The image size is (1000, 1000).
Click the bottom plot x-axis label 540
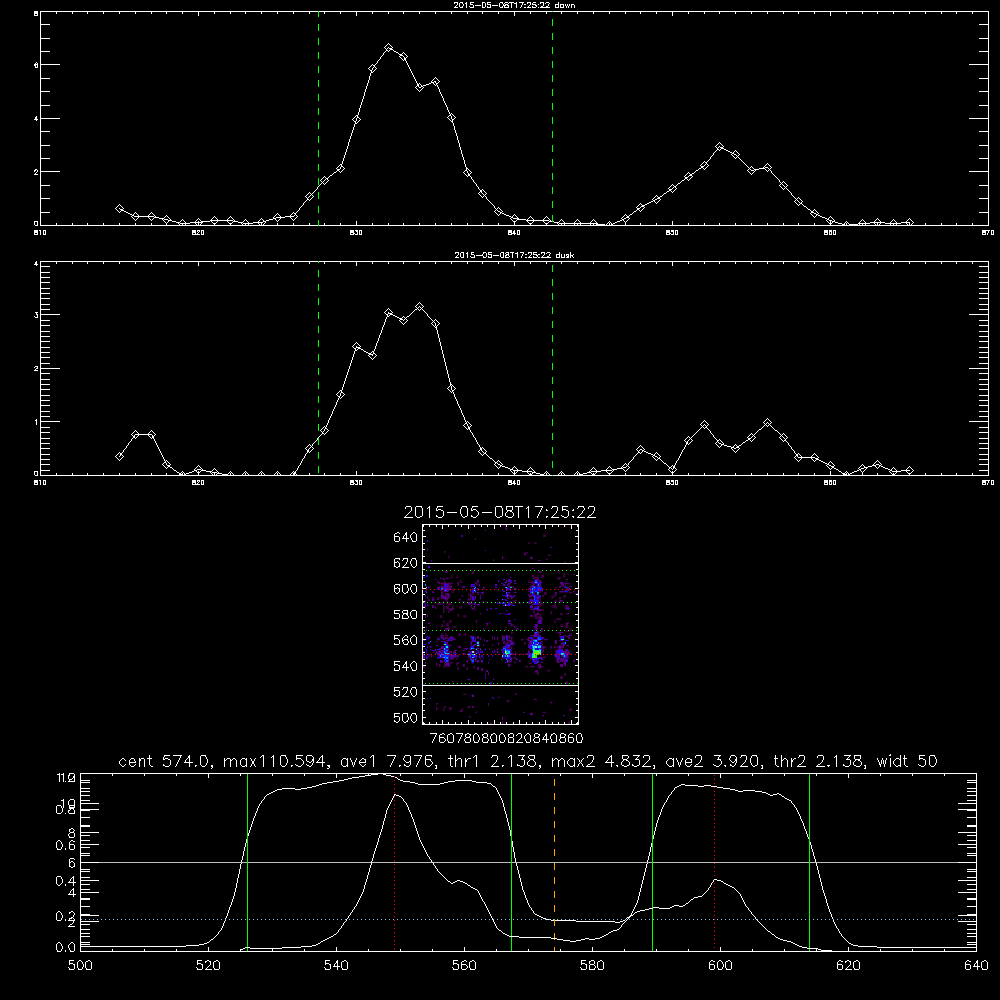click(336, 966)
